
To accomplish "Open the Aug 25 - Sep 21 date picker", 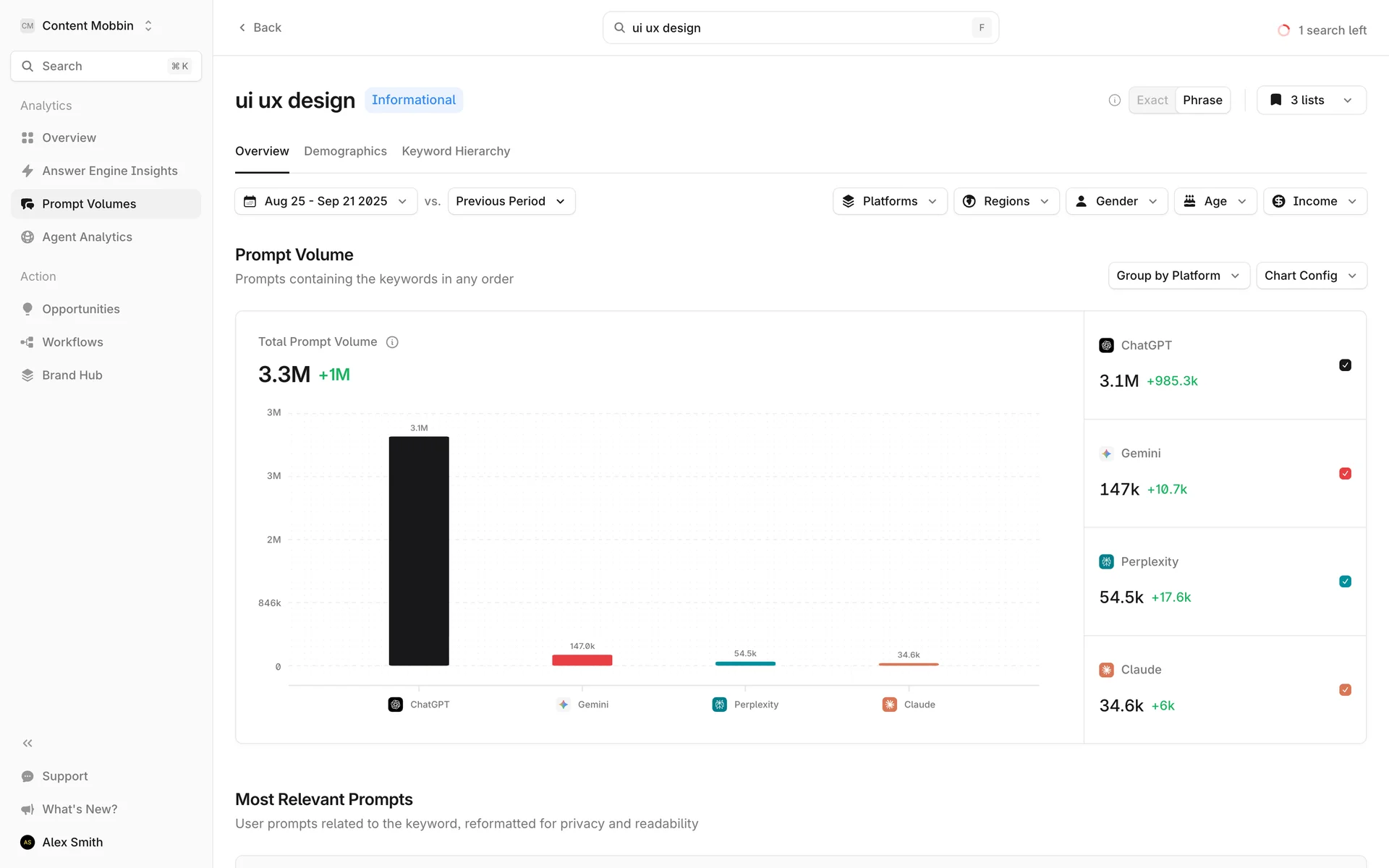I will click(326, 201).
